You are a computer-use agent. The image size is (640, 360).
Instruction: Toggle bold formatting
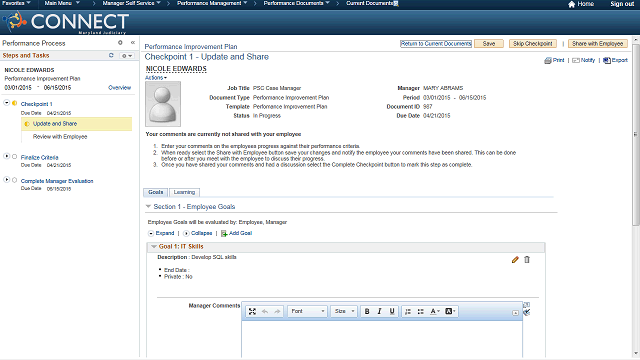click(x=367, y=311)
